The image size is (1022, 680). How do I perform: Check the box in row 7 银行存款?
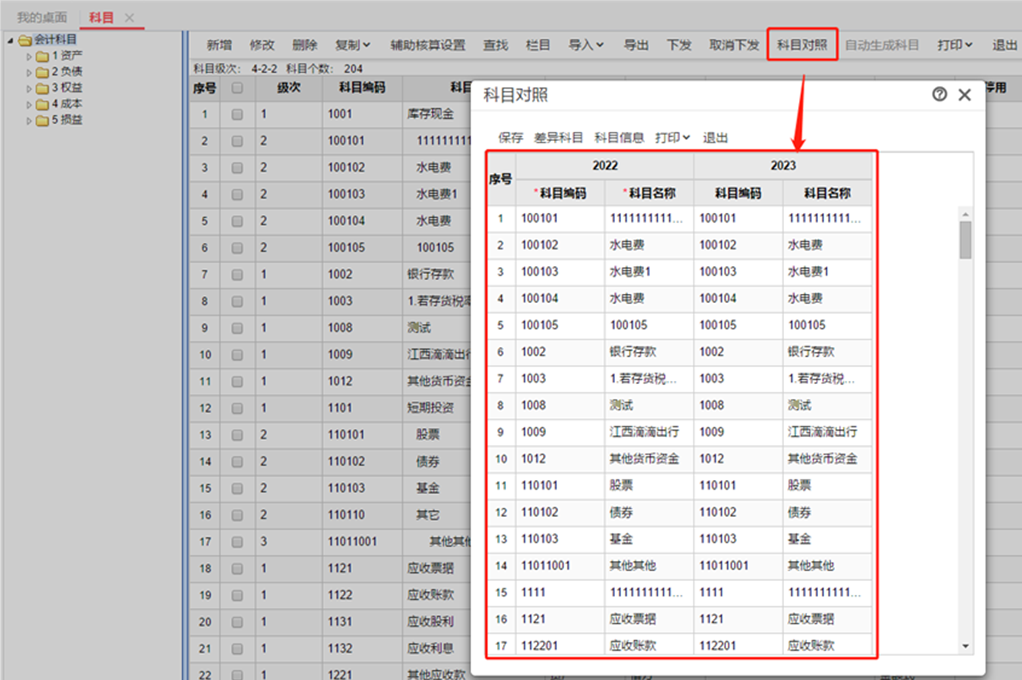pyautogui.click(x=237, y=275)
